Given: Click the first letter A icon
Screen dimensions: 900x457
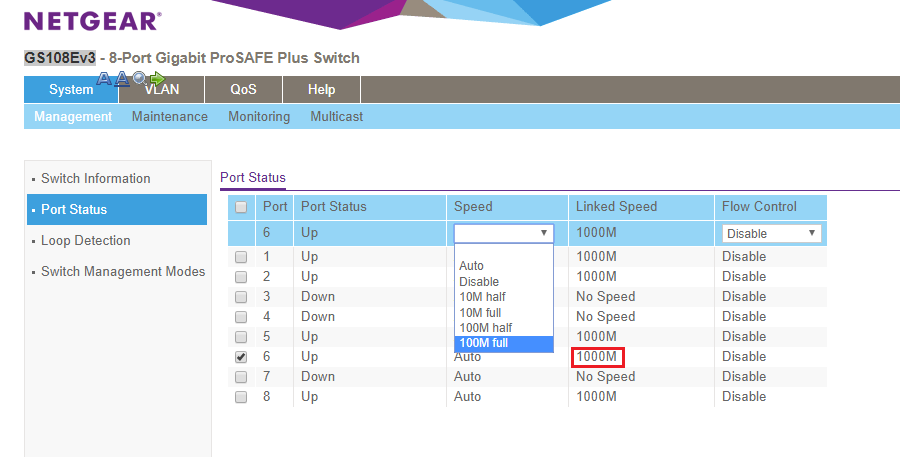Looking at the screenshot, I should (105, 79).
